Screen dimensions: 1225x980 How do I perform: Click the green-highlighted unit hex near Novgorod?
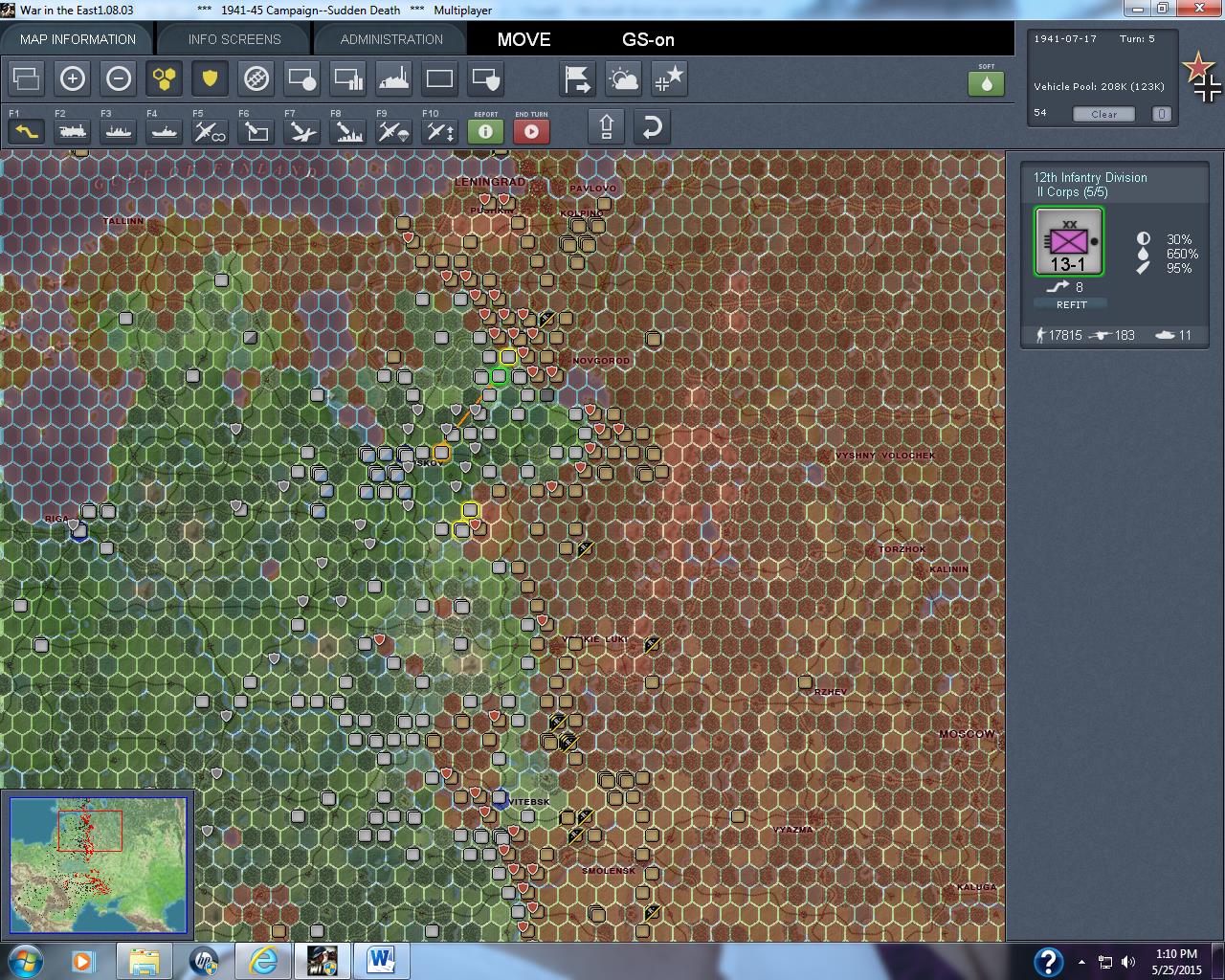coord(499,376)
